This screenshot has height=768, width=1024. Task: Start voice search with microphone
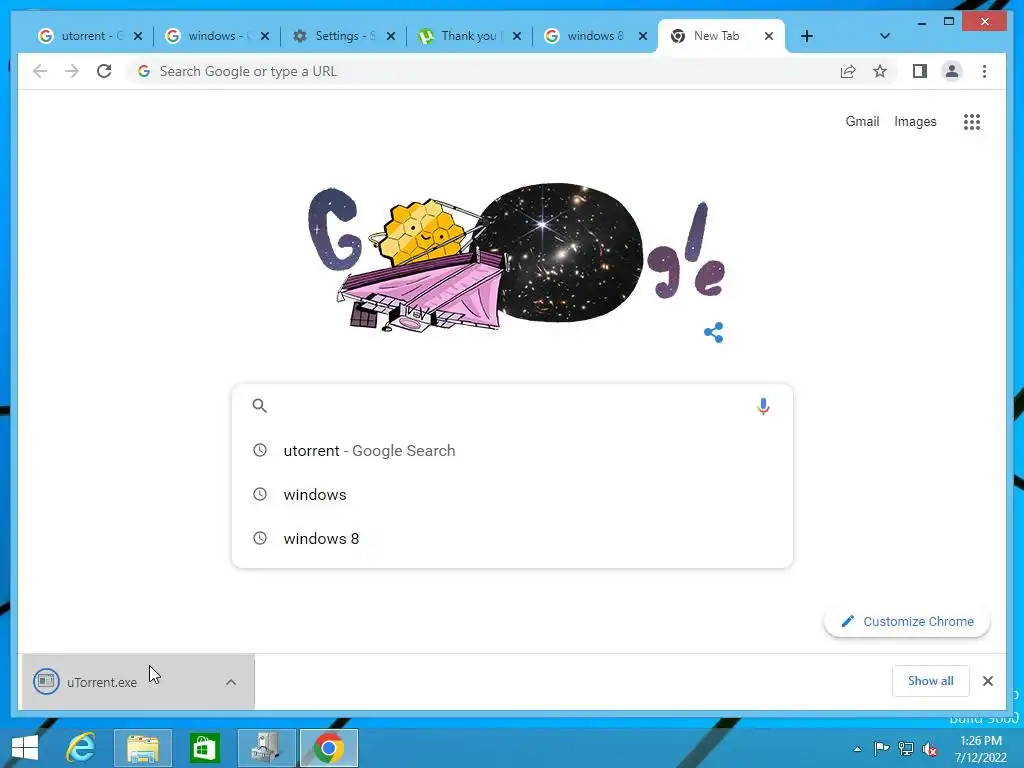tap(763, 406)
